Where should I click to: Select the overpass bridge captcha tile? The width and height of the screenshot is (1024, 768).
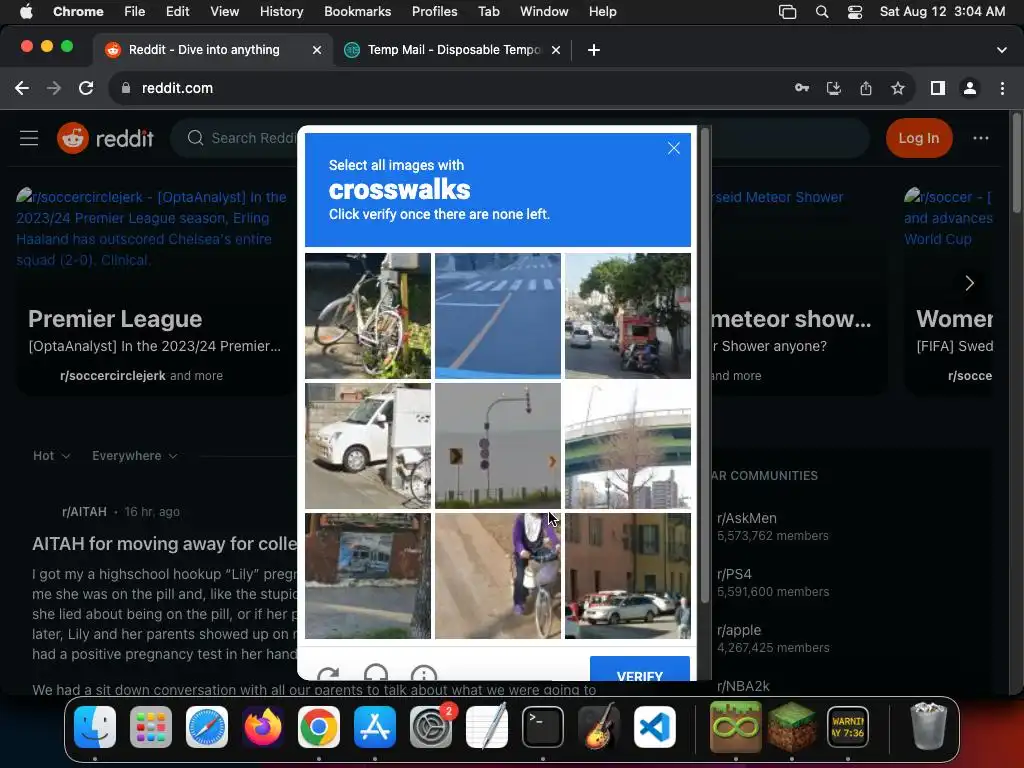pos(628,446)
